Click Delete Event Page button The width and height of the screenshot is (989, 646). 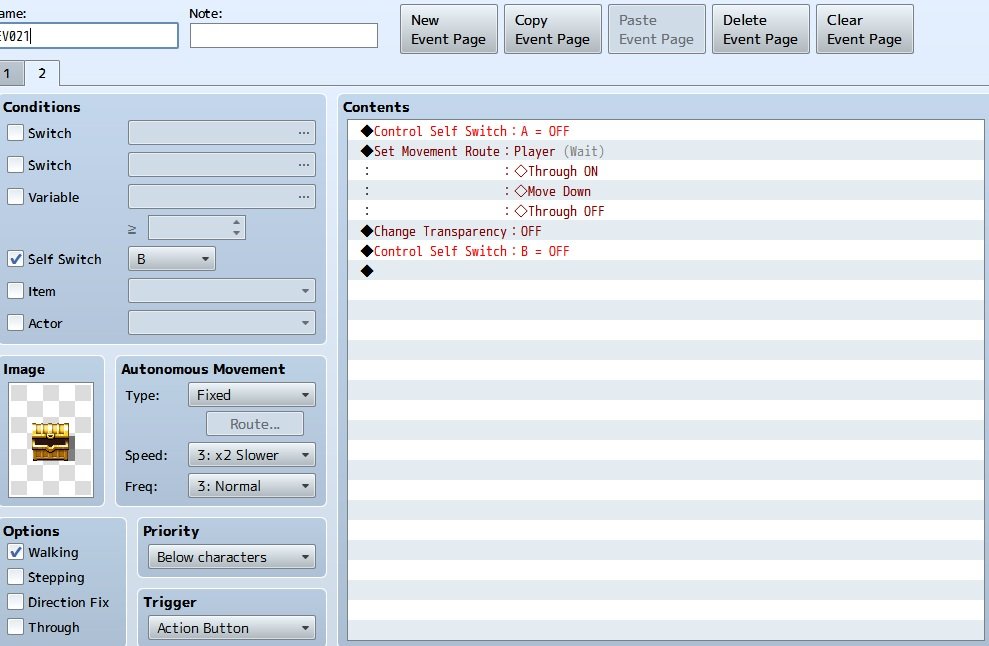(x=761, y=30)
